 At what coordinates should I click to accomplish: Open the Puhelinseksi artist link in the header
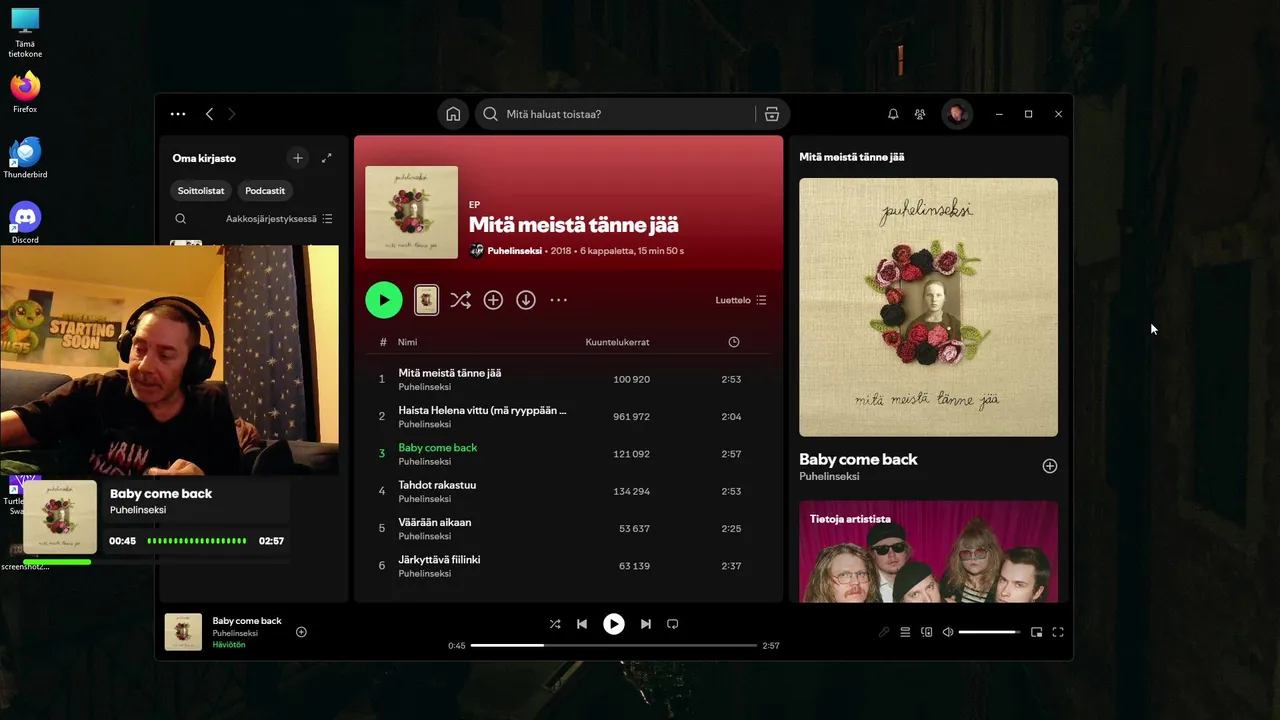(515, 251)
